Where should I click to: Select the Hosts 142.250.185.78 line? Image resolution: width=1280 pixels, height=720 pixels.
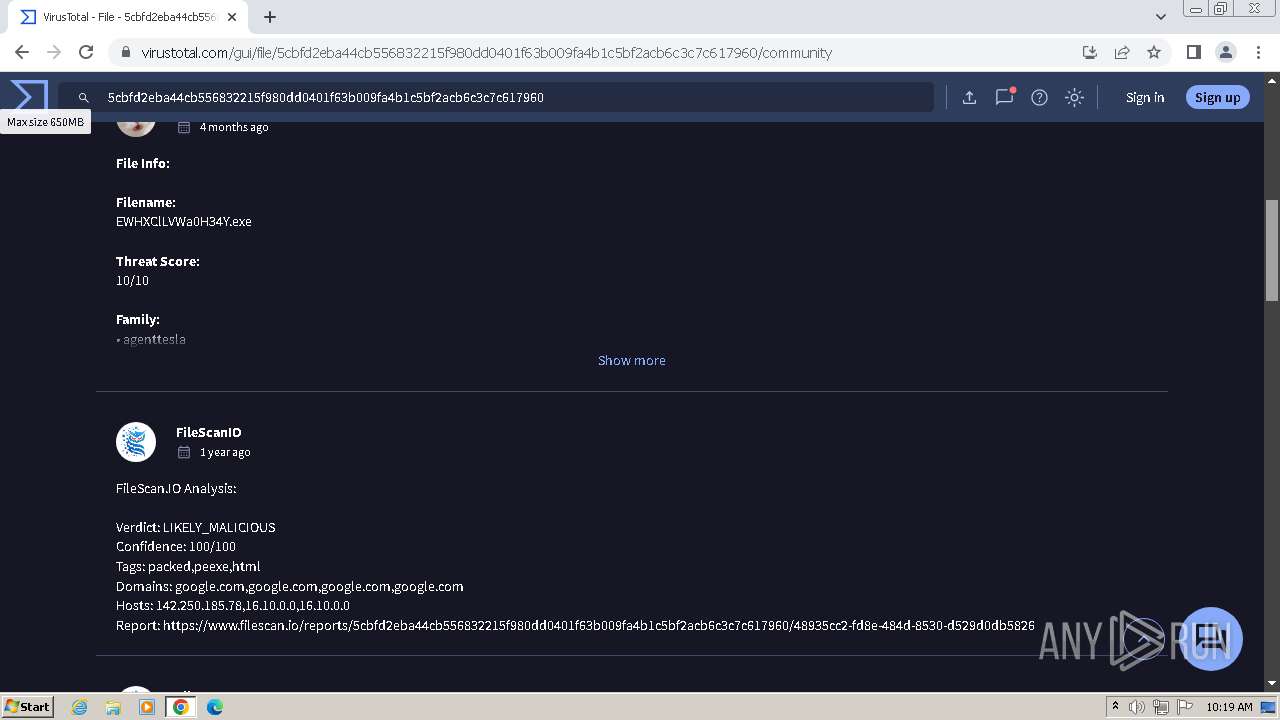pos(233,605)
